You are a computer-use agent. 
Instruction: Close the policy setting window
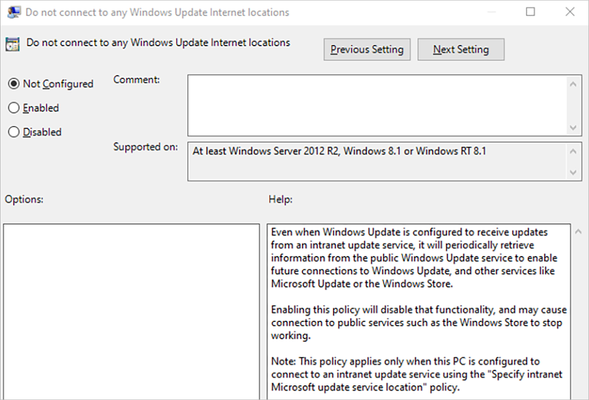click(x=570, y=12)
